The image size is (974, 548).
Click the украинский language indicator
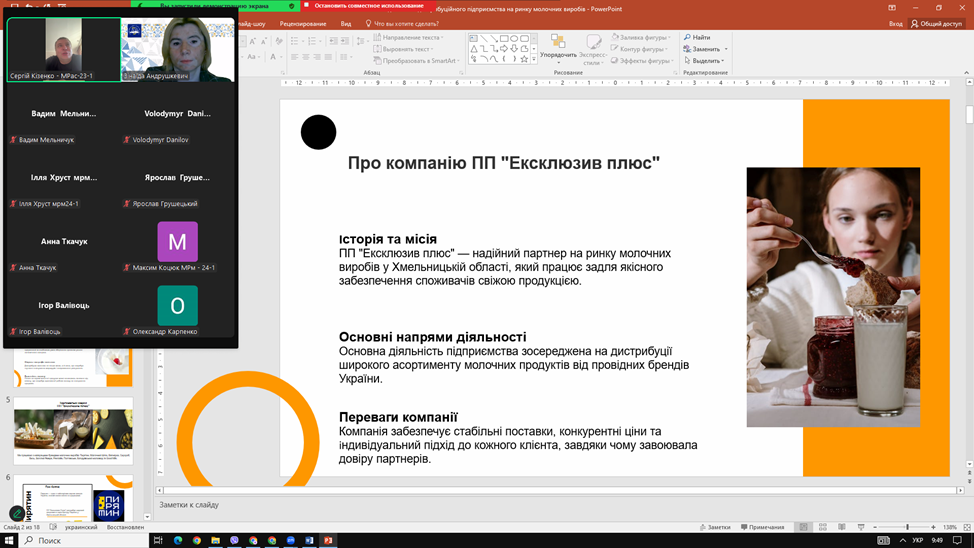[x=81, y=527]
